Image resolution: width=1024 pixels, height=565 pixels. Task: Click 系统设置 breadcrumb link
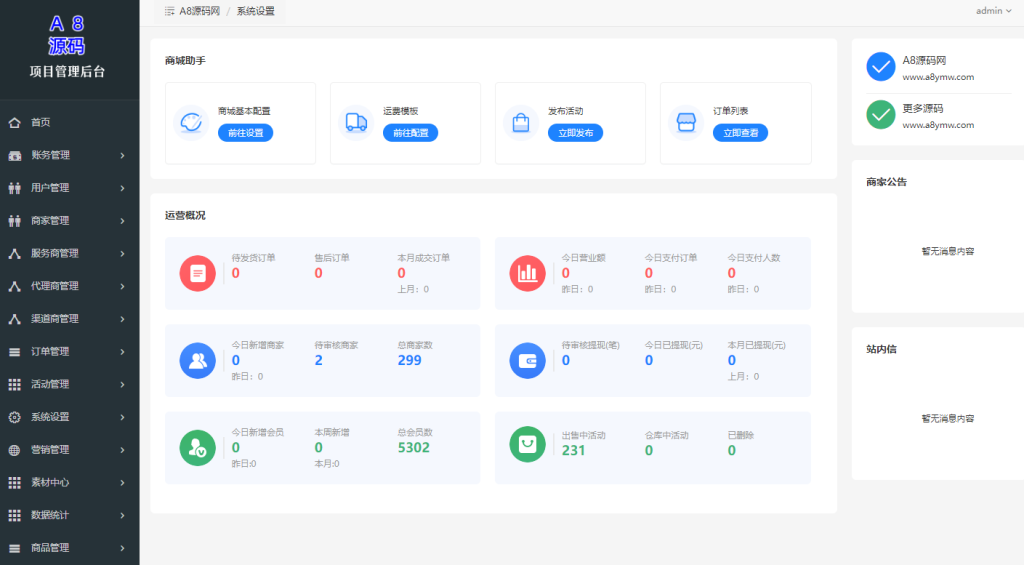tap(255, 11)
